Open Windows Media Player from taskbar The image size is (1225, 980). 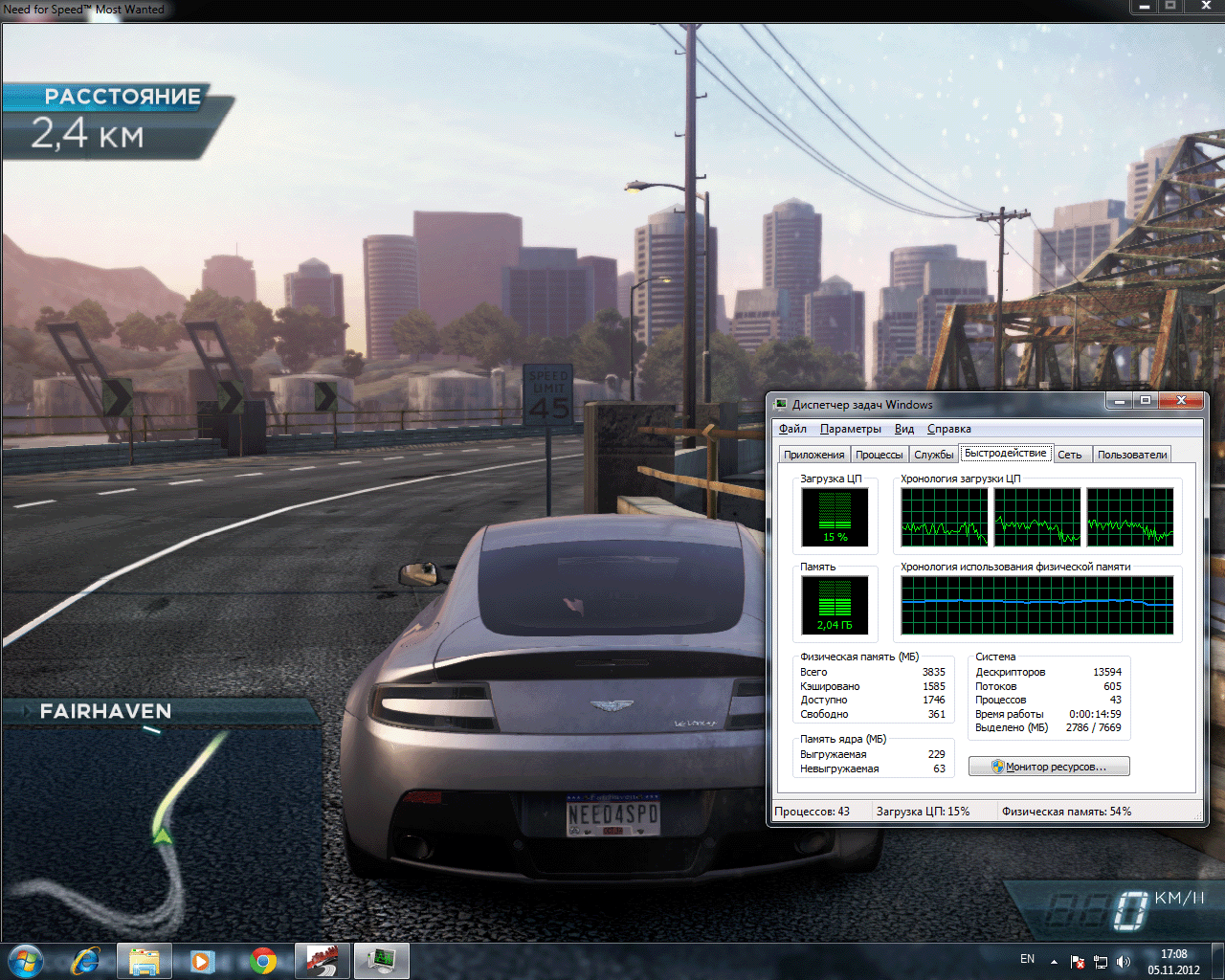tap(201, 961)
